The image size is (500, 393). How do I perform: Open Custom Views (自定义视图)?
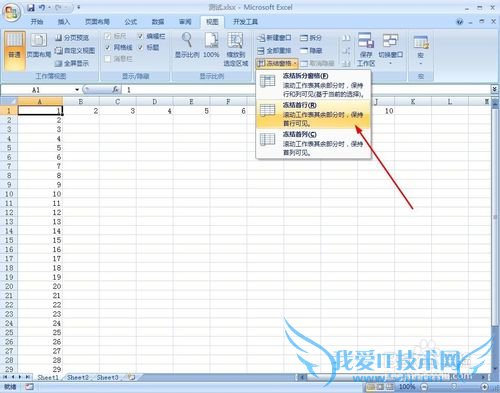pyautogui.click(x=75, y=51)
